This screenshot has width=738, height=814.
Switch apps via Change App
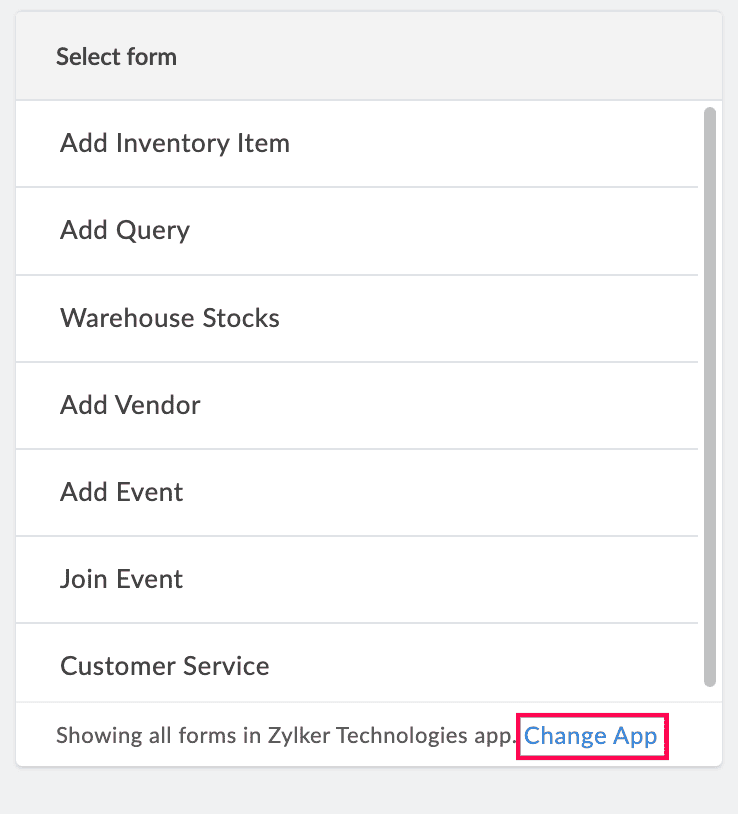(591, 737)
